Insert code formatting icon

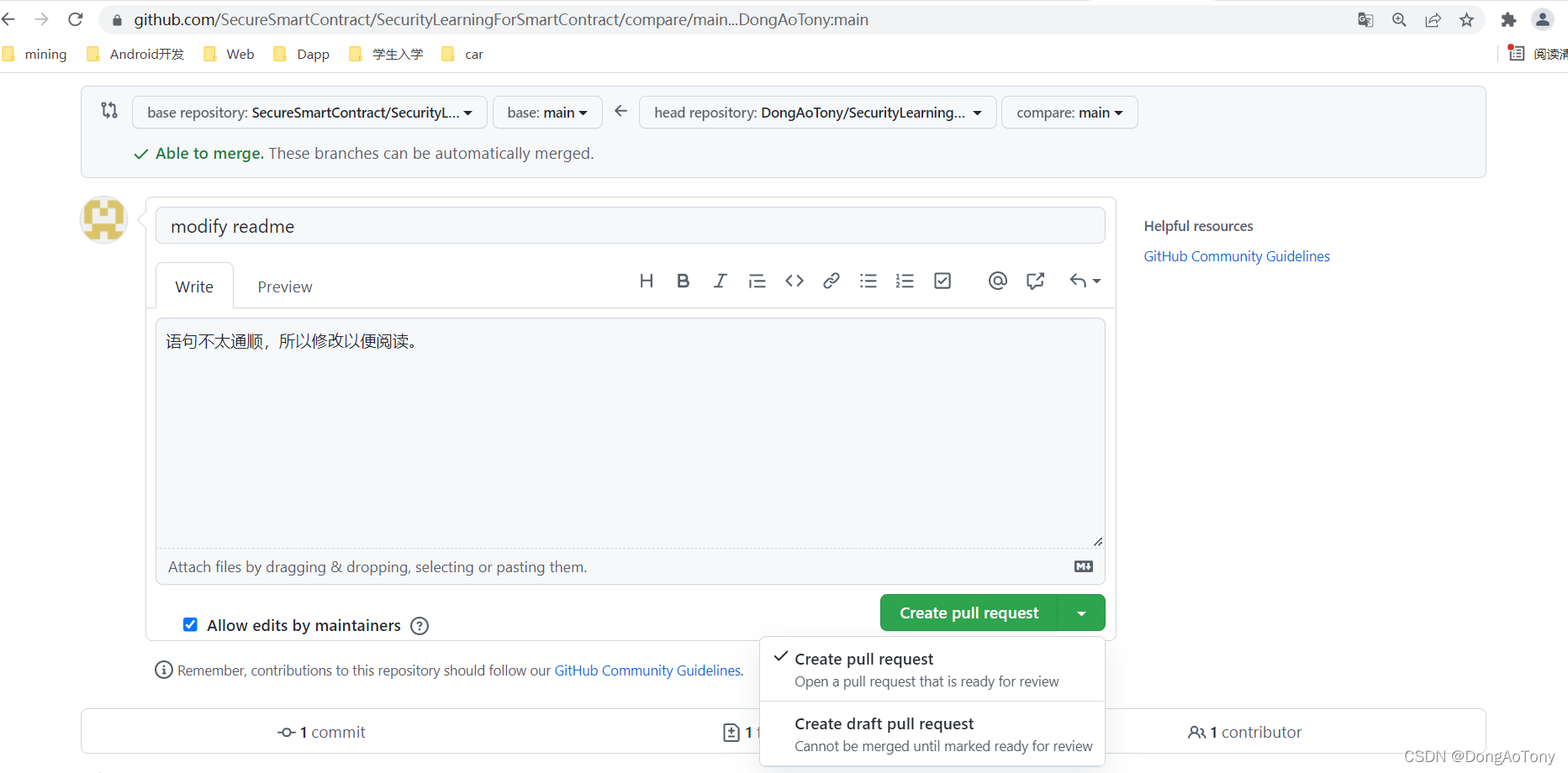click(794, 281)
